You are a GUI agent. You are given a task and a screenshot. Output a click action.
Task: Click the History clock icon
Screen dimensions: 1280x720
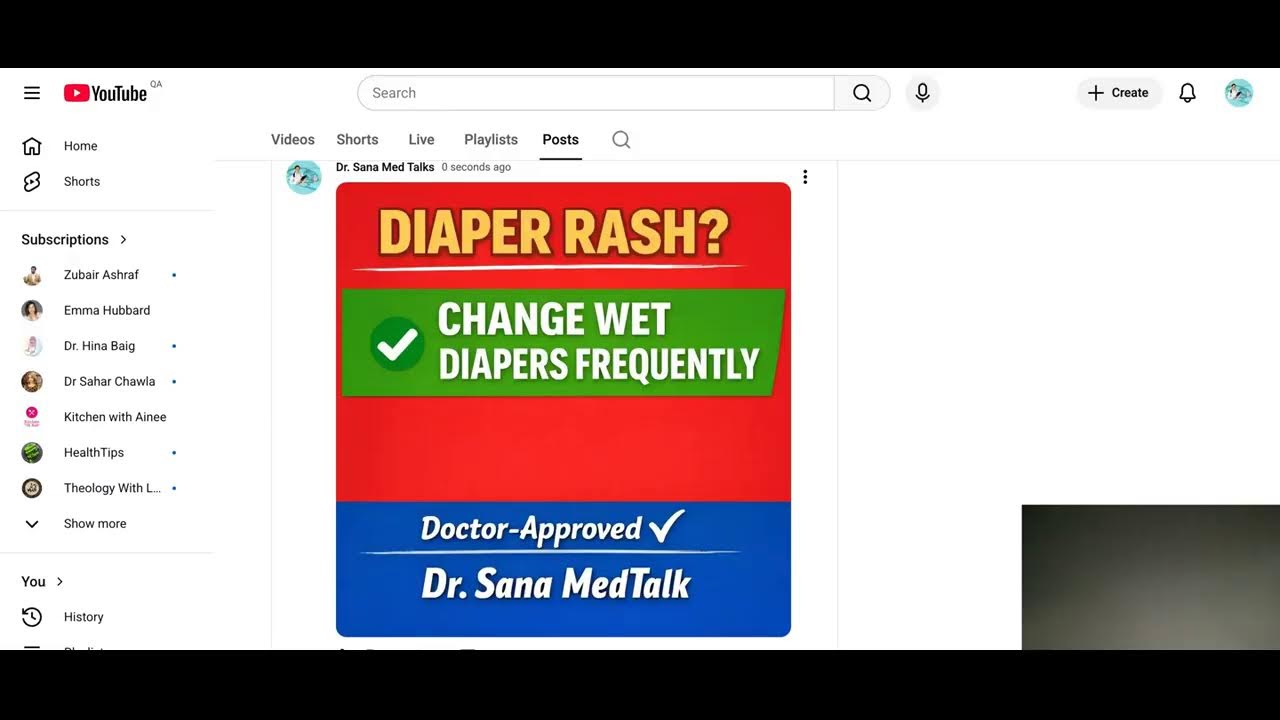pyautogui.click(x=32, y=617)
